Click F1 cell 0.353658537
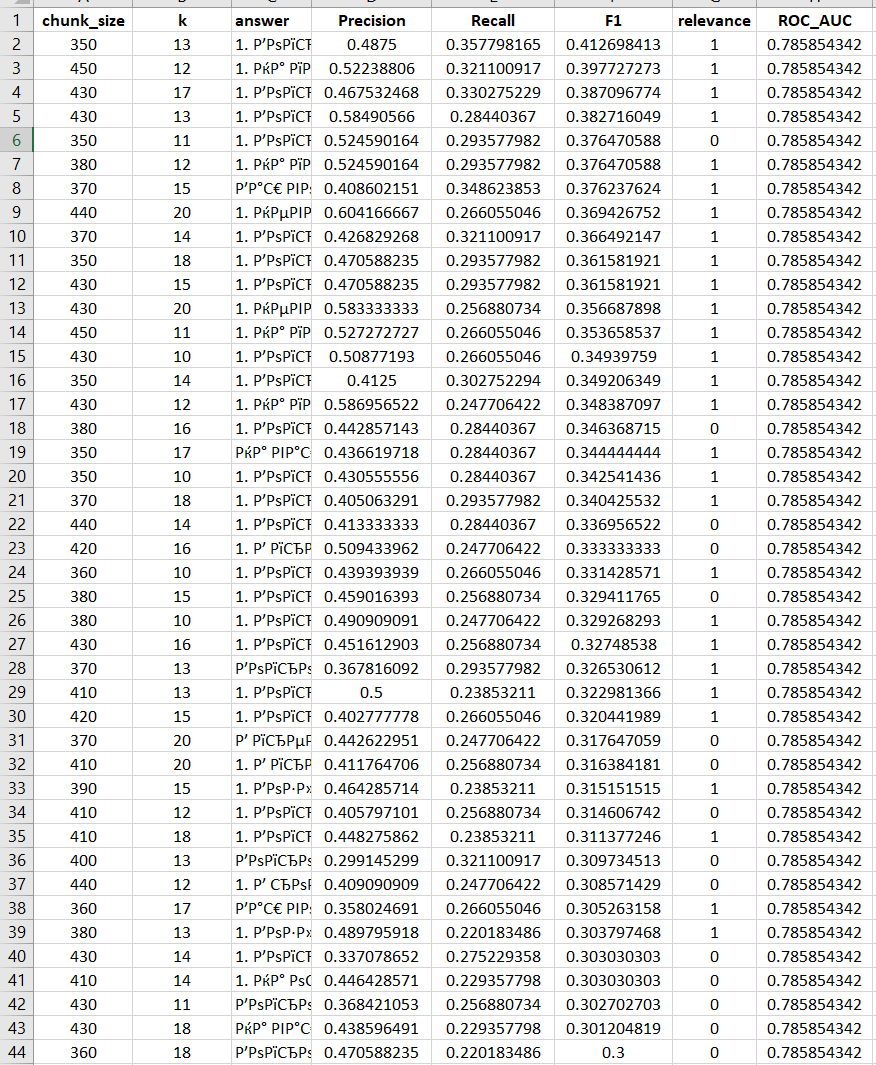Screen dimensions: 876x1065 [613, 333]
